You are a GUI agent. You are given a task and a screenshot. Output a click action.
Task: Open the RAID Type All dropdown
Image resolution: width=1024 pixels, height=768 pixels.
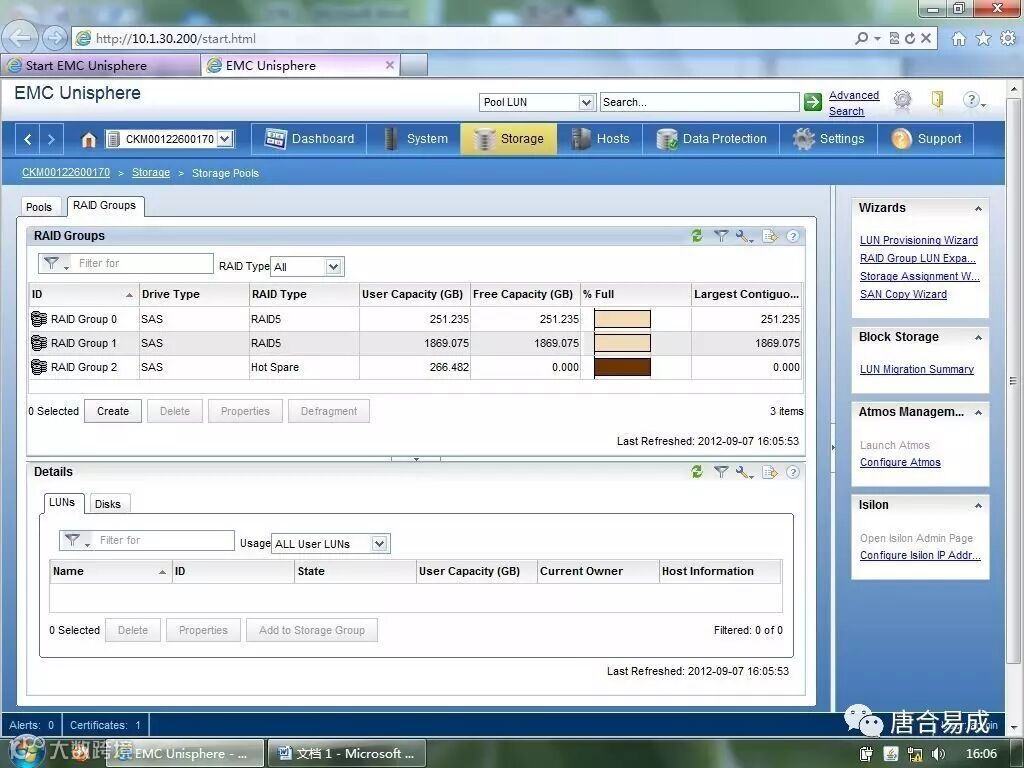pos(333,266)
